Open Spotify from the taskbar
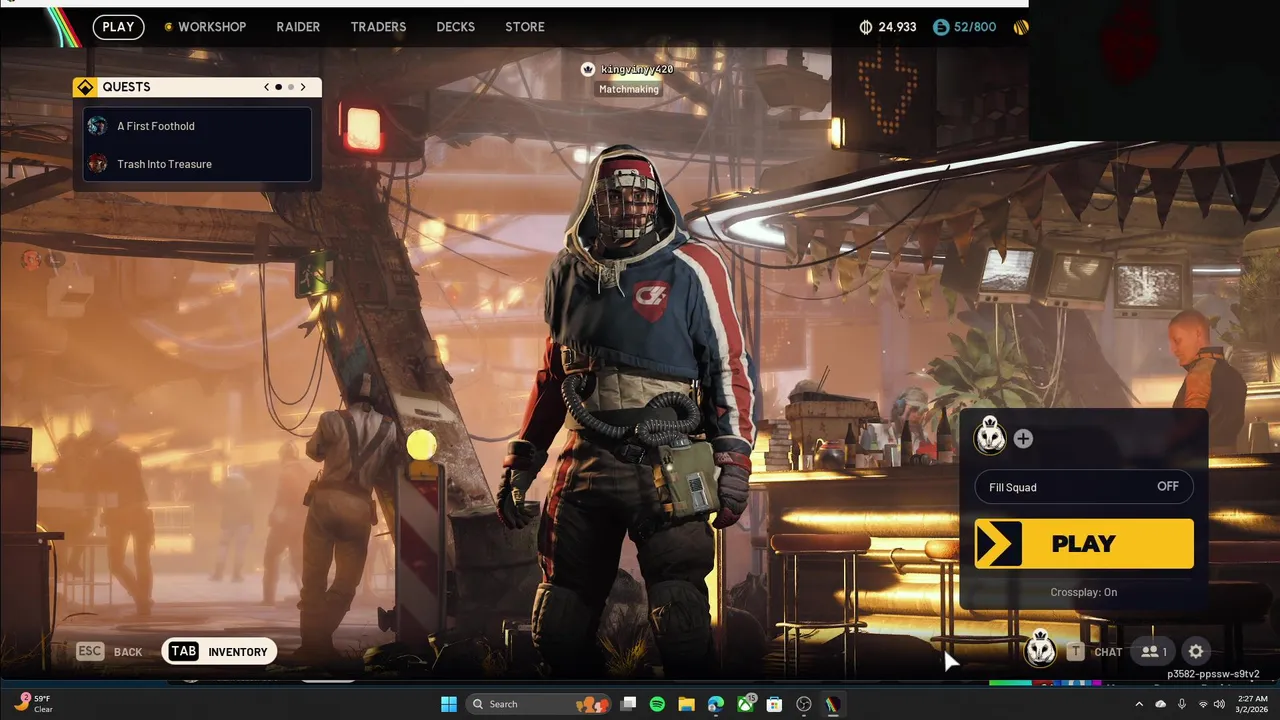Viewport: 1280px width, 720px height. point(657,704)
